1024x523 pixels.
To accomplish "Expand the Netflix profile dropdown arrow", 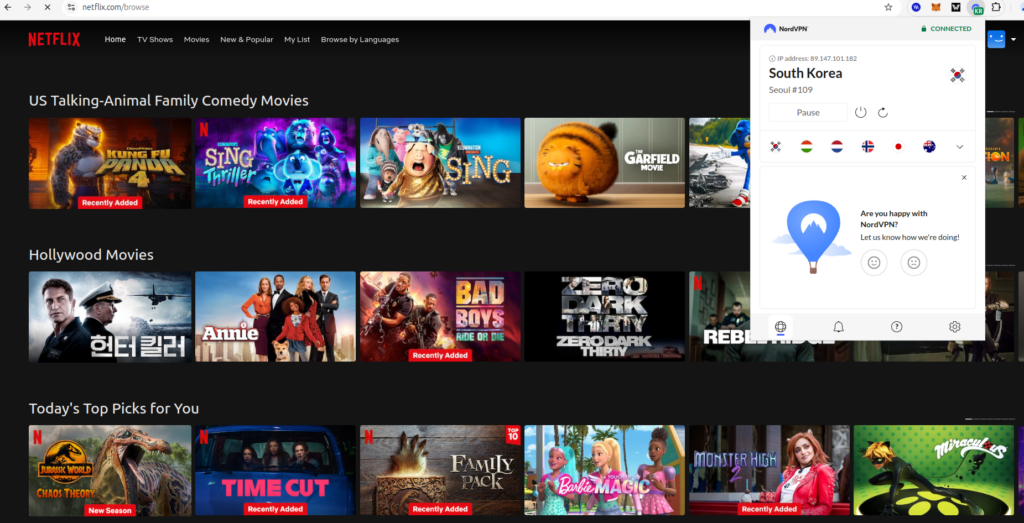I will (x=1014, y=40).
